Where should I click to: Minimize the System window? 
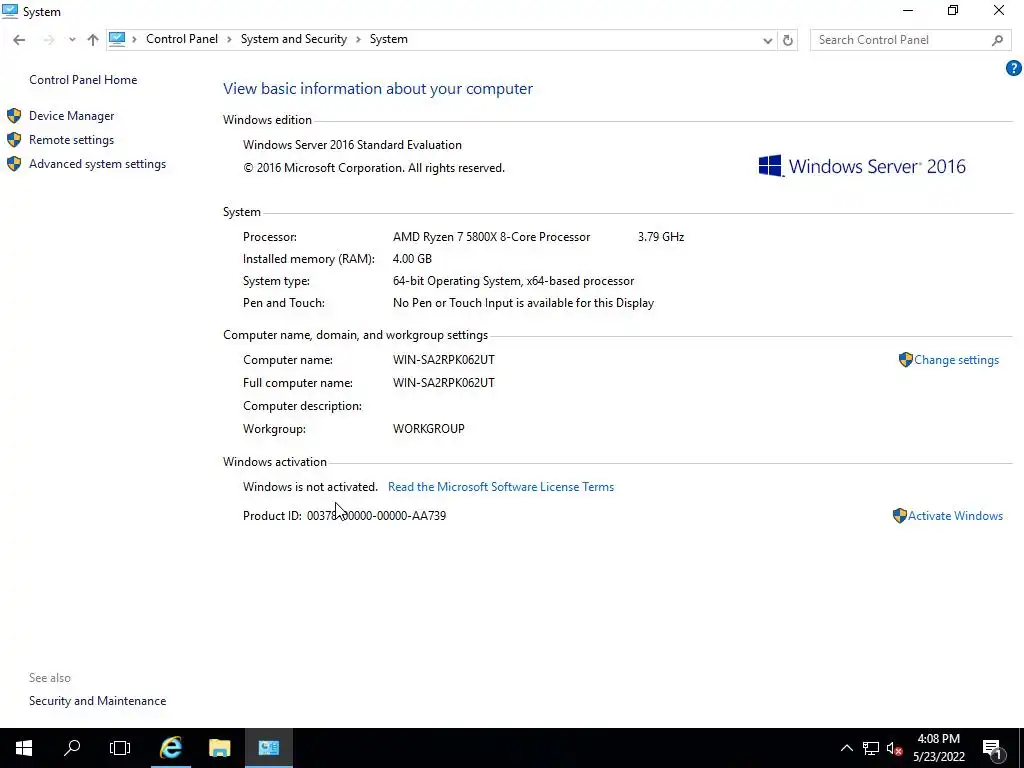click(x=908, y=10)
